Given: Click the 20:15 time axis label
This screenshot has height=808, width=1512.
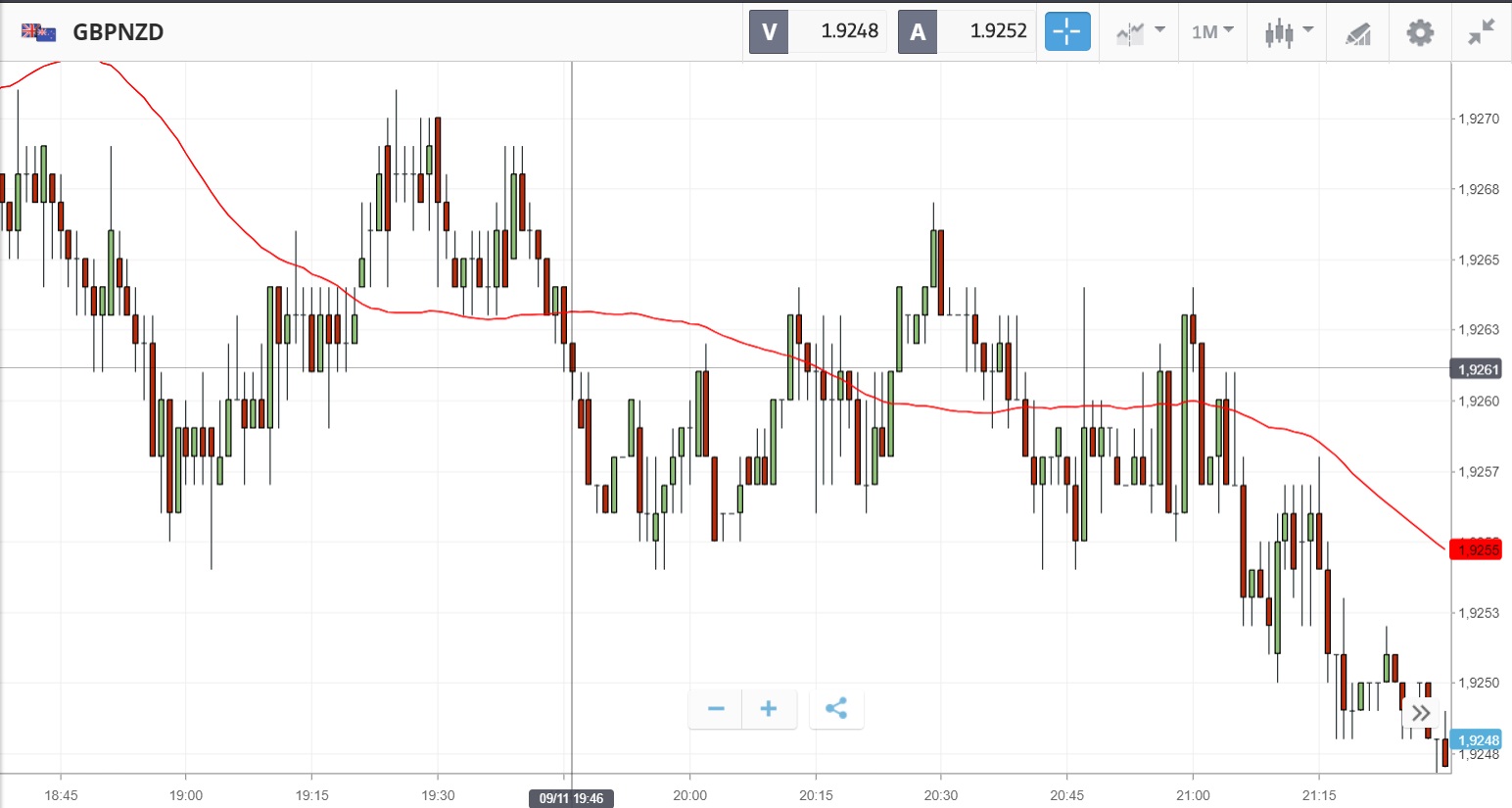Looking at the screenshot, I should (816, 795).
